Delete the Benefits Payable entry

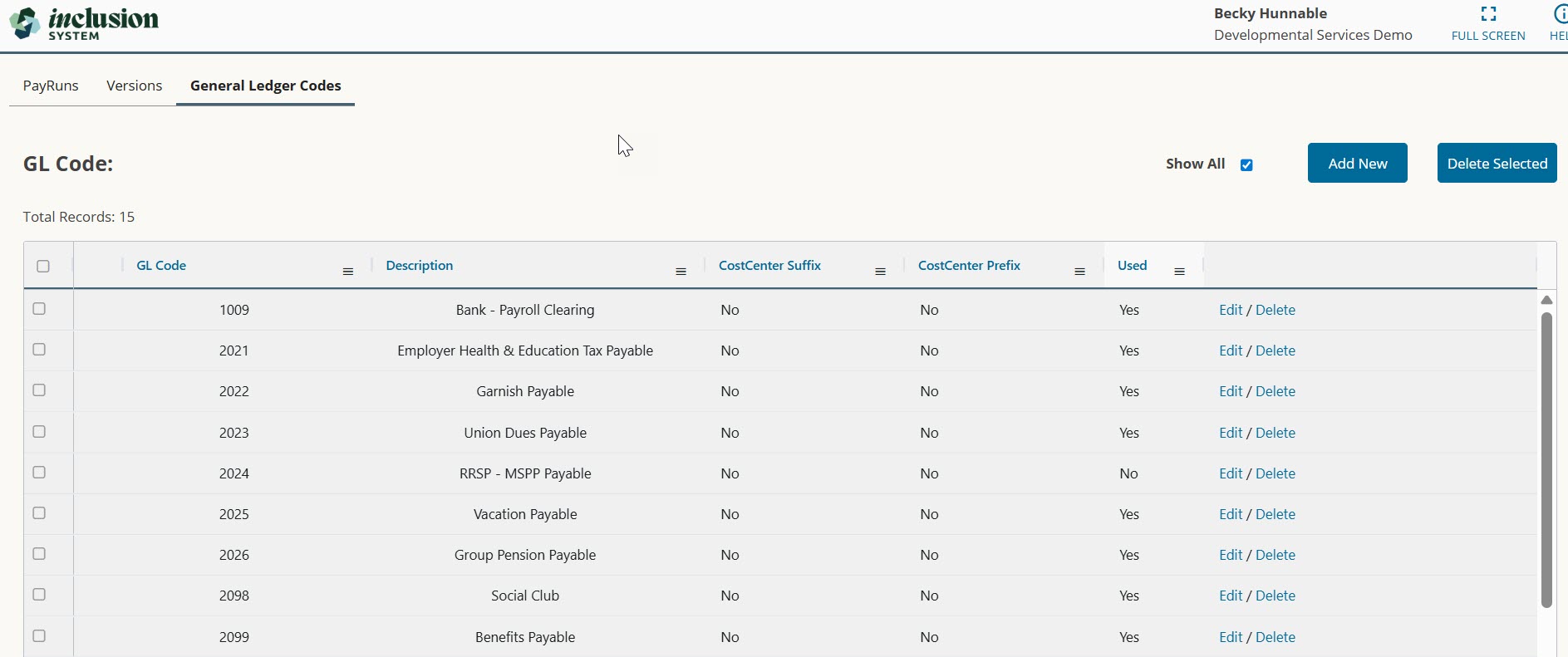point(1276,637)
